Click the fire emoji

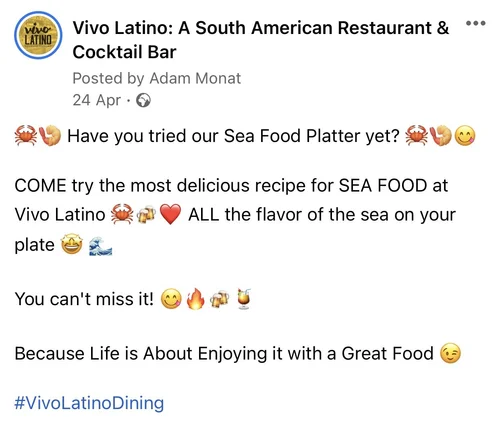point(195,299)
